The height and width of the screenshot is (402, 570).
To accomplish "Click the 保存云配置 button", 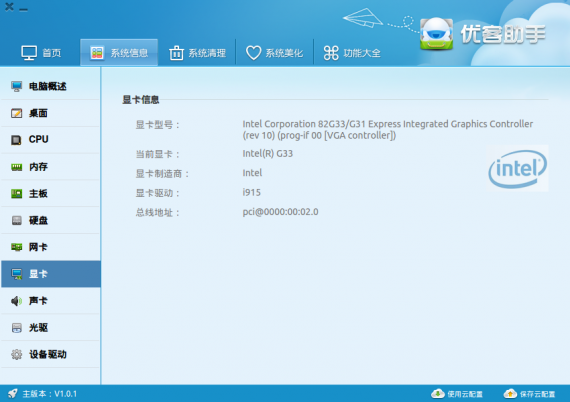I will [x=530, y=394].
